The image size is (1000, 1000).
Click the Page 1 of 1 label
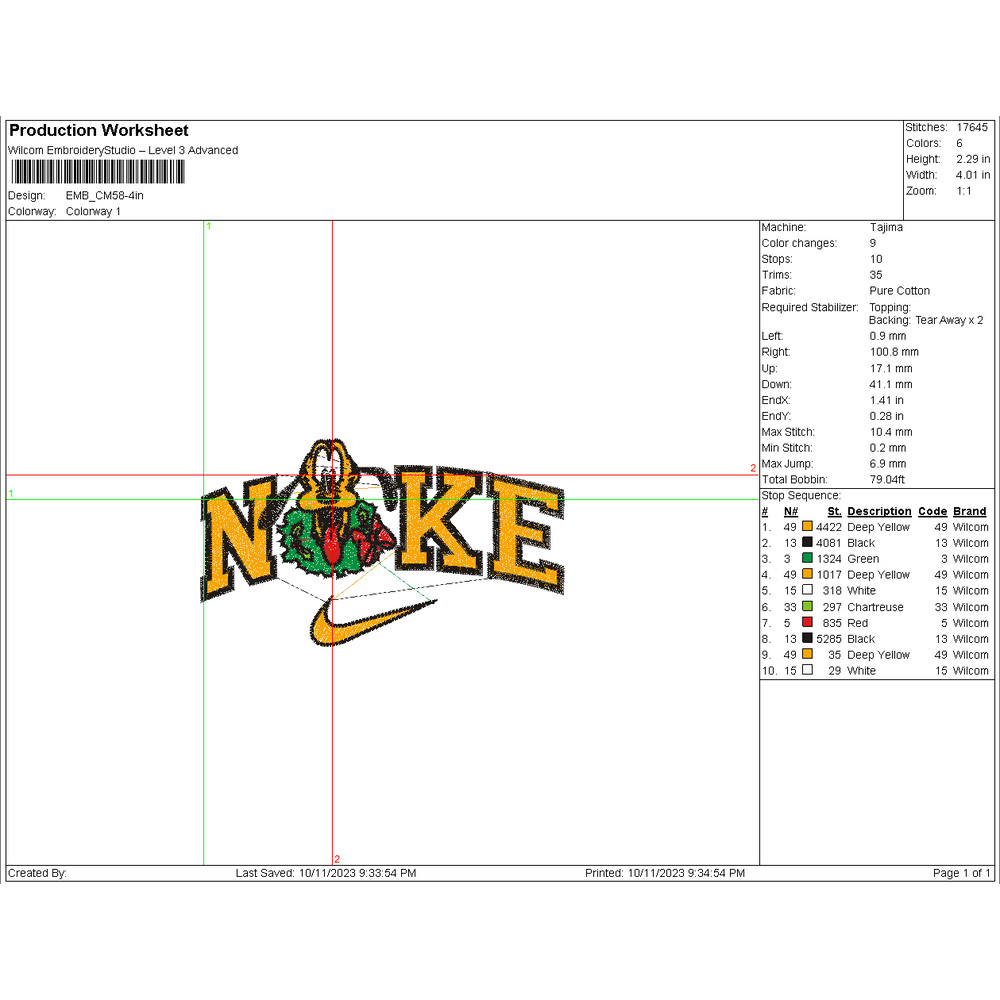point(958,872)
